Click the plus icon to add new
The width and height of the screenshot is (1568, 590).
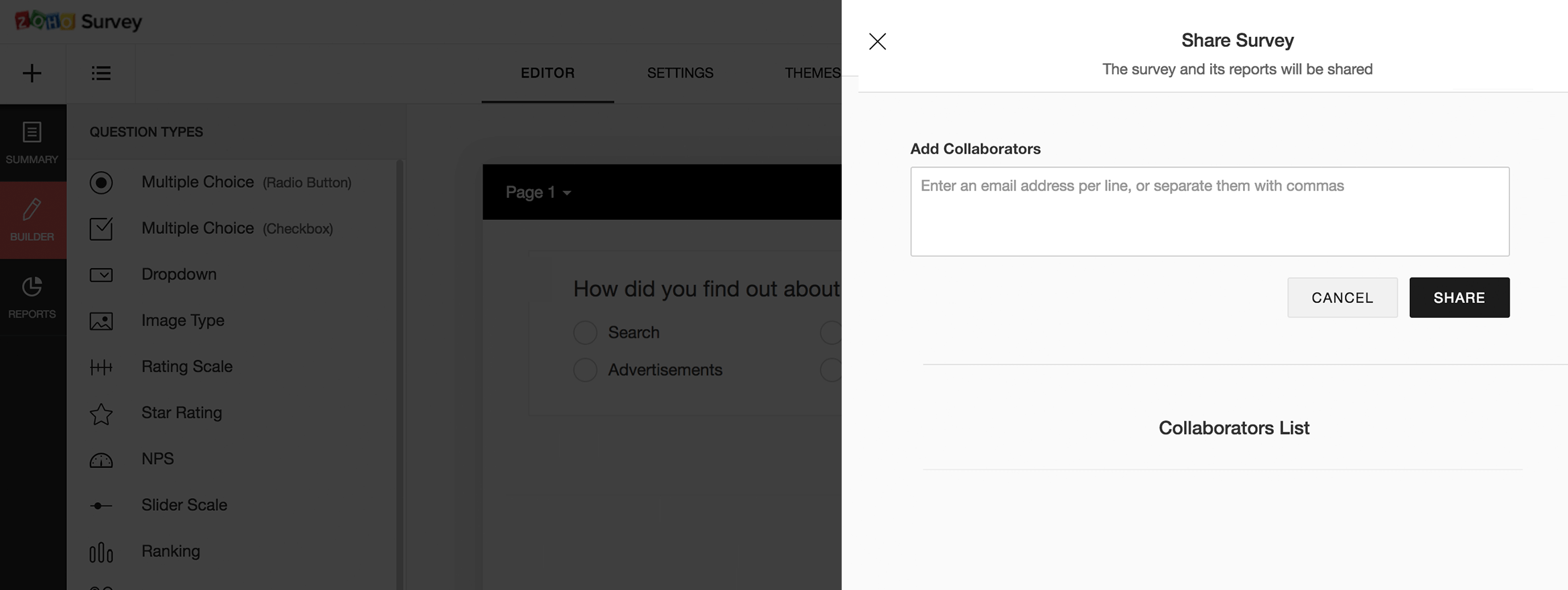pos(32,73)
